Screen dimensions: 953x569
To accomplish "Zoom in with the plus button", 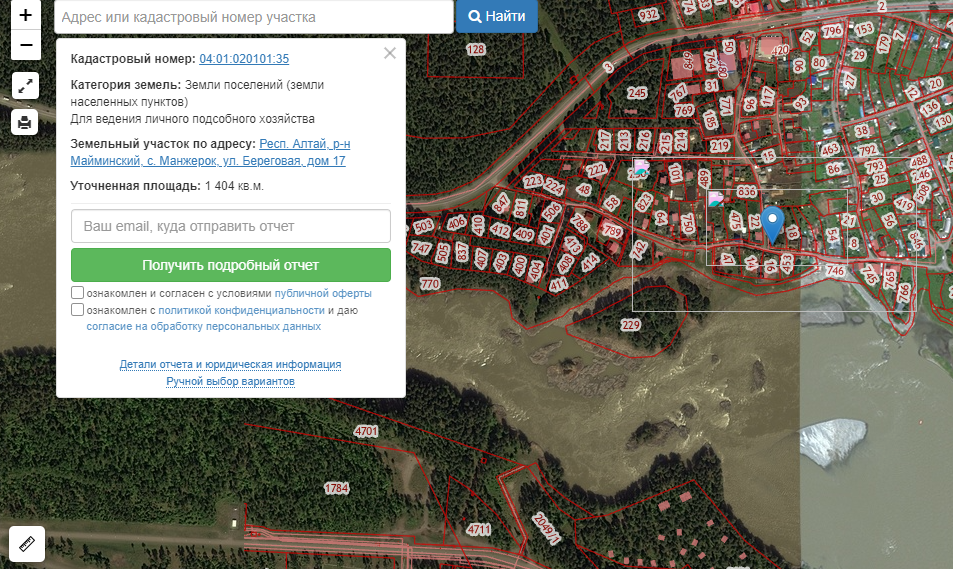I will [x=26, y=15].
